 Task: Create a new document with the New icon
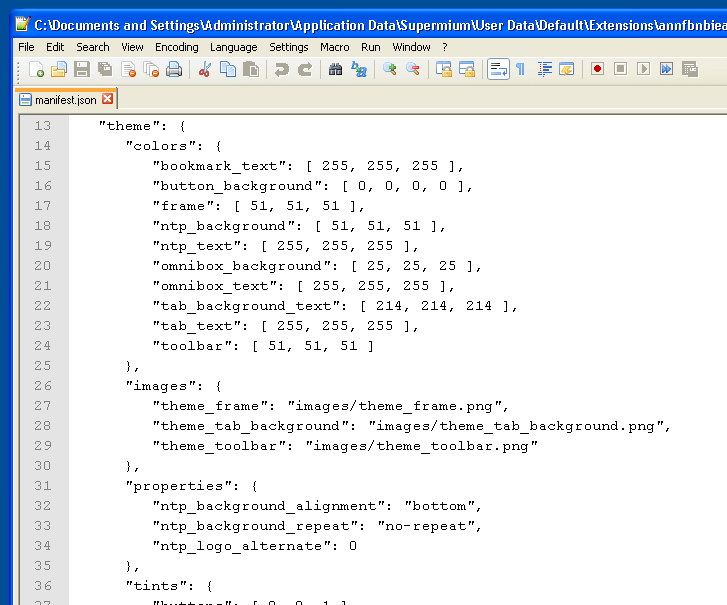coord(36,69)
